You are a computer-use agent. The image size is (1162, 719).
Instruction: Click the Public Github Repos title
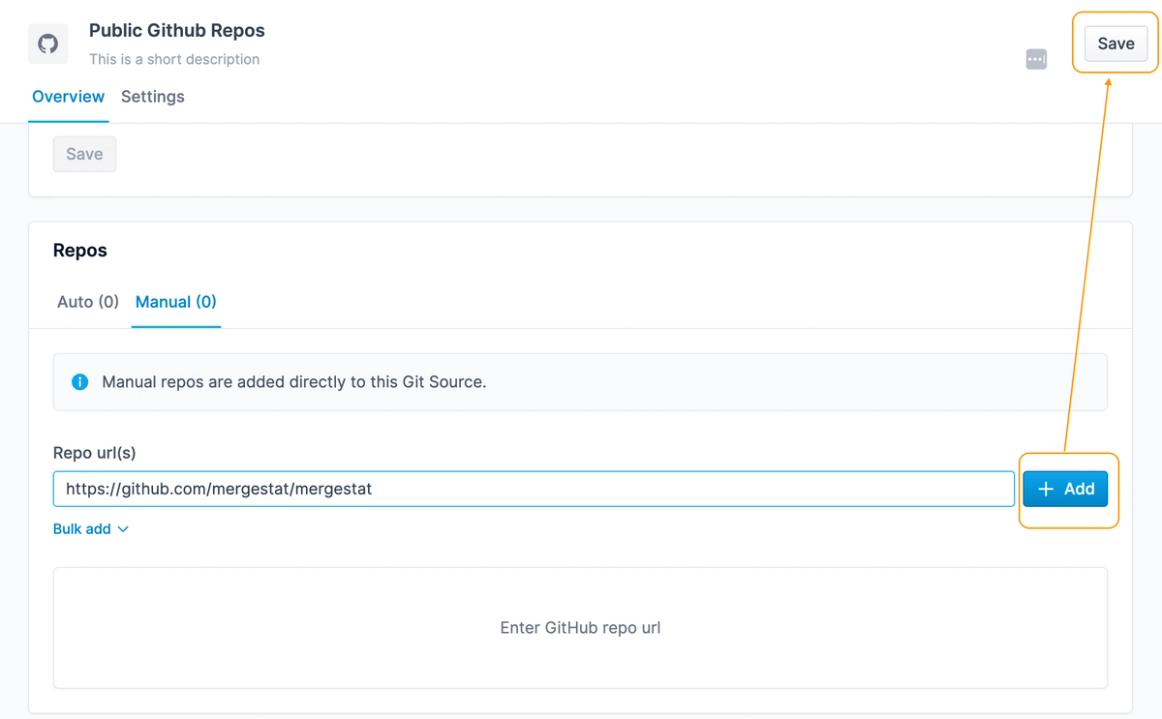coord(176,30)
